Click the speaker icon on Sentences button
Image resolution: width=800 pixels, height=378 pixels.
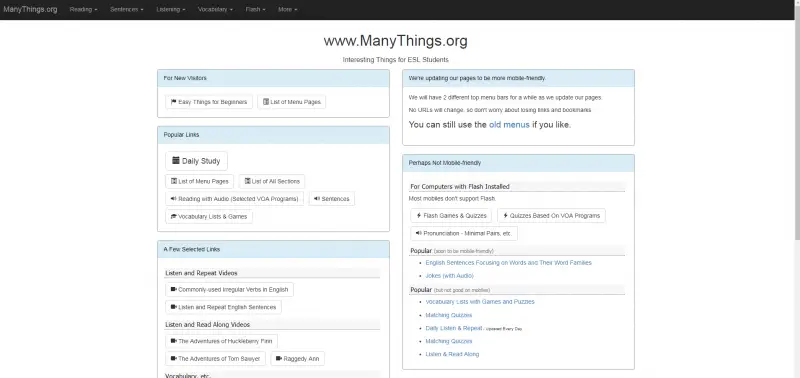(x=317, y=199)
